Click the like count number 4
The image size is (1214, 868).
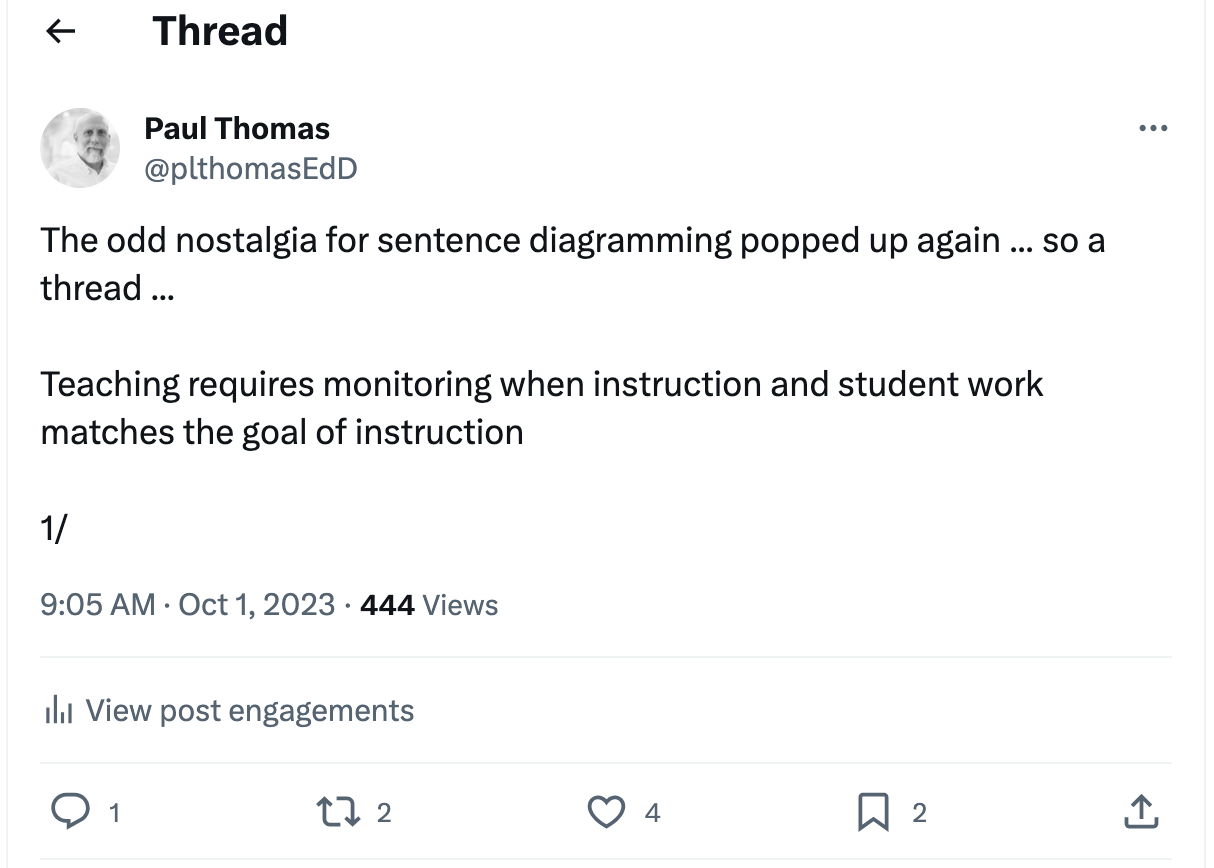tap(652, 814)
